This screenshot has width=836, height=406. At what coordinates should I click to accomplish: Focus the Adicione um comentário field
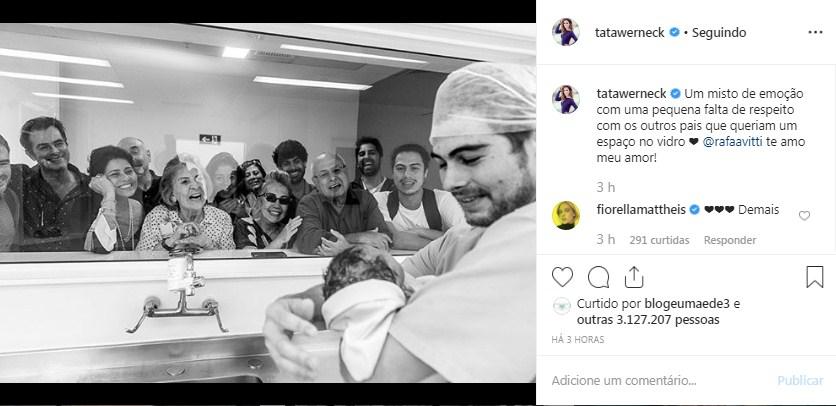[658, 381]
